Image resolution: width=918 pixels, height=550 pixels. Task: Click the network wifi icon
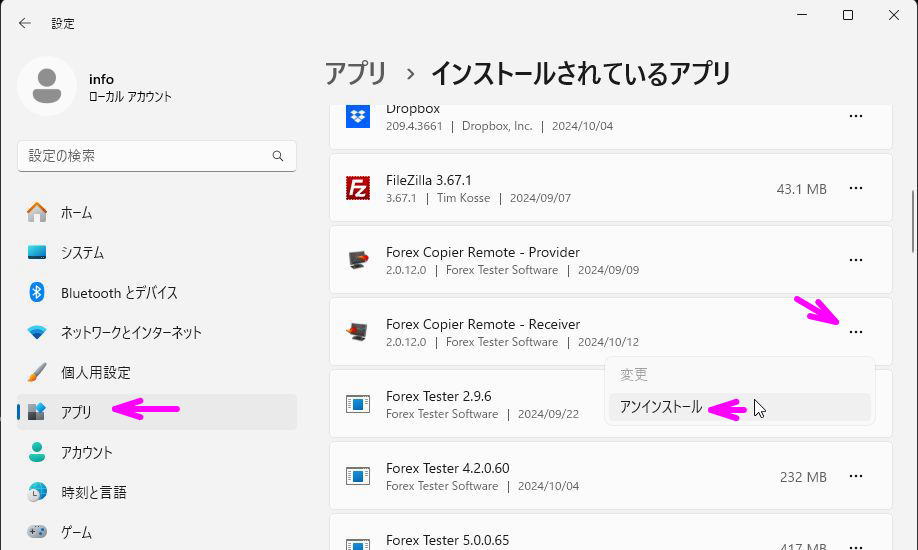pyautogui.click(x=37, y=332)
